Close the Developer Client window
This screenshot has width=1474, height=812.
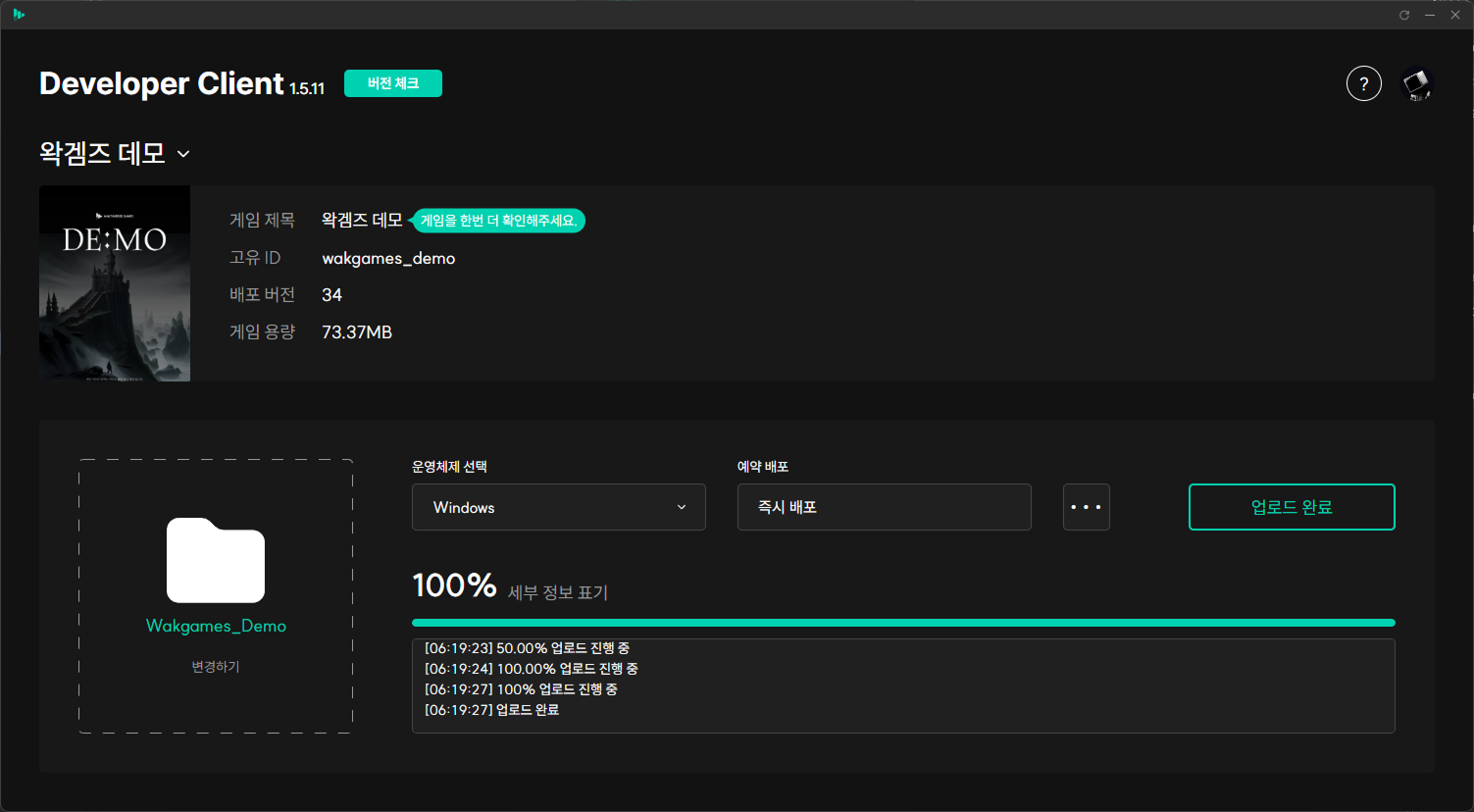pyautogui.click(x=1455, y=15)
